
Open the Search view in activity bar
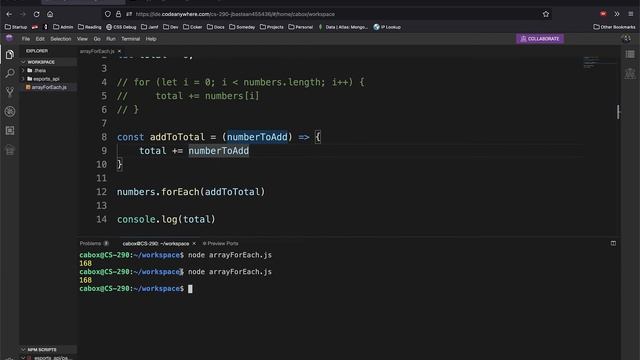(x=10, y=73)
